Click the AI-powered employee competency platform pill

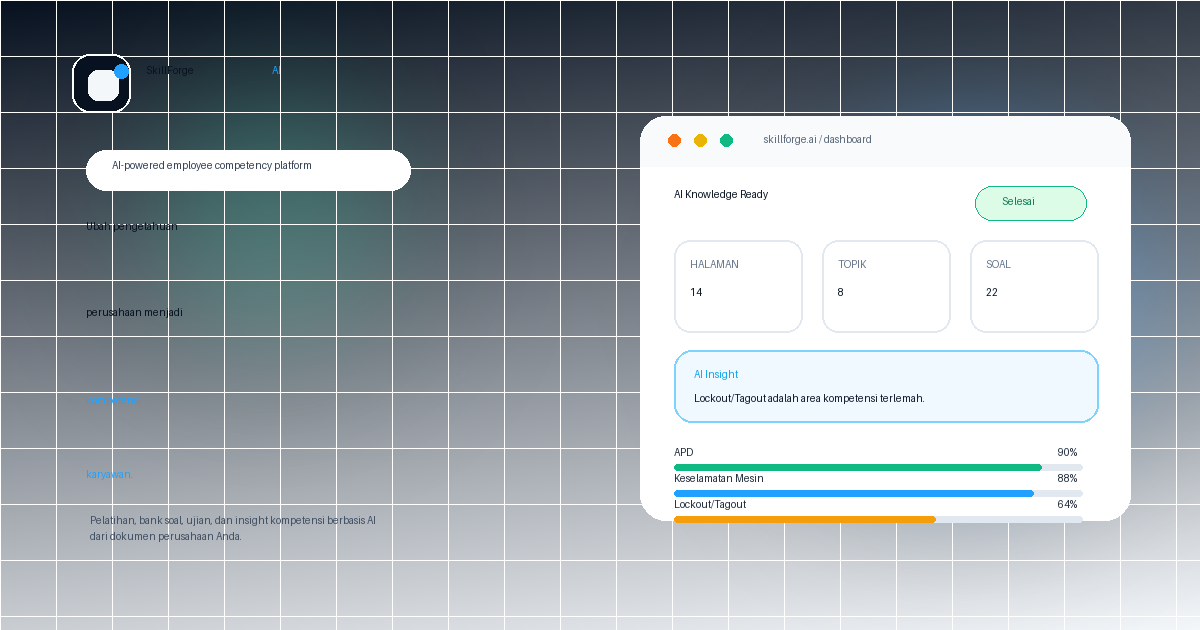[248, 170]
